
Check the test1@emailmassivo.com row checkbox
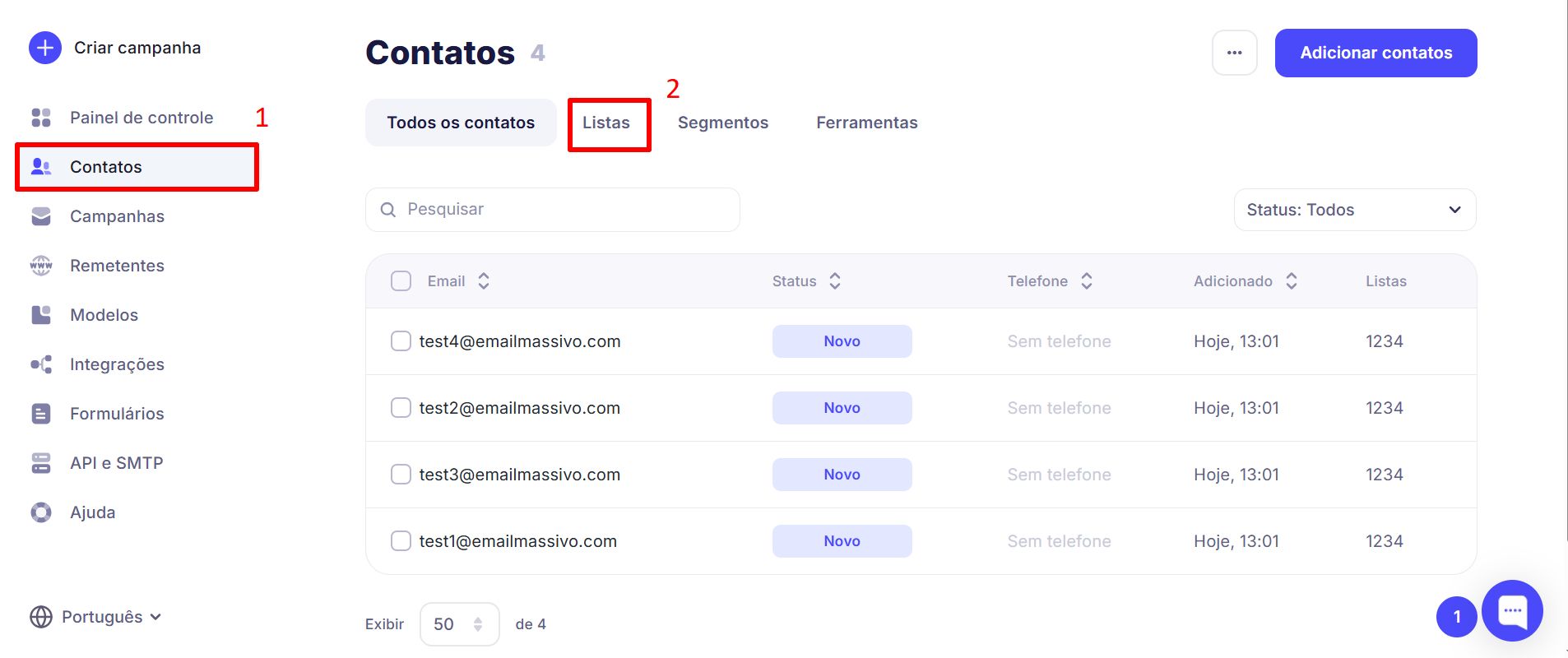pyautogui.click(x=401, y=541)
